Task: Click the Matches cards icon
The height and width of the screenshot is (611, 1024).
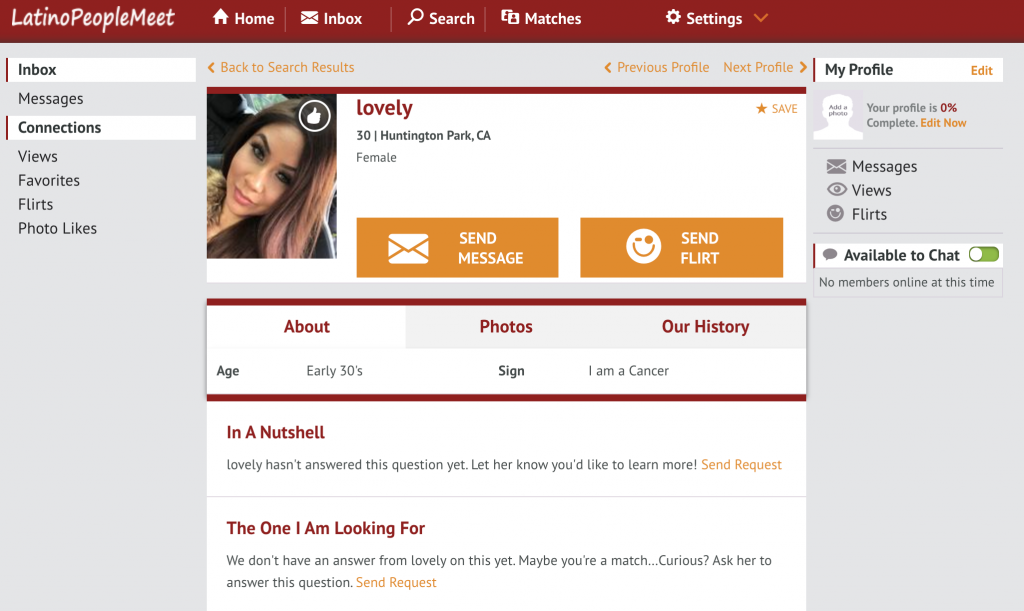Action: 510,17
